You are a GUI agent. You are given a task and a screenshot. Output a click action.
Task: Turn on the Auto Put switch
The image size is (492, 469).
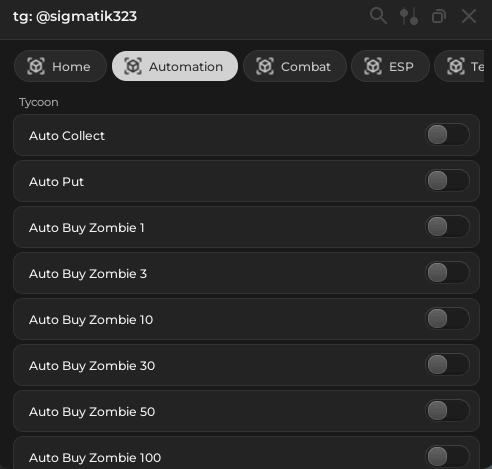(447, 181)
